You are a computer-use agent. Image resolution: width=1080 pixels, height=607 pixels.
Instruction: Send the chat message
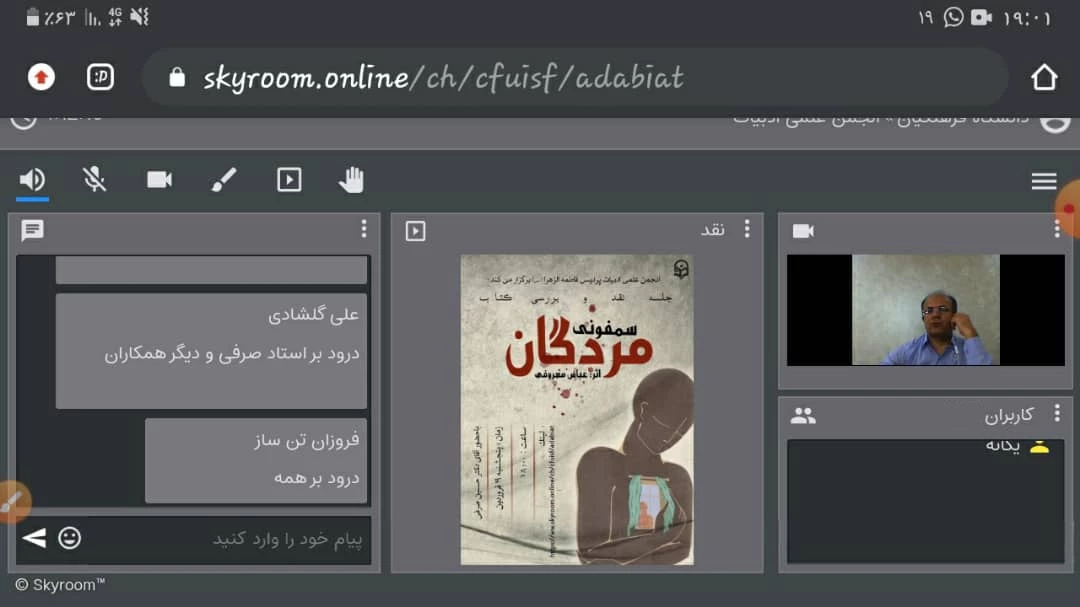click(34, 538)
